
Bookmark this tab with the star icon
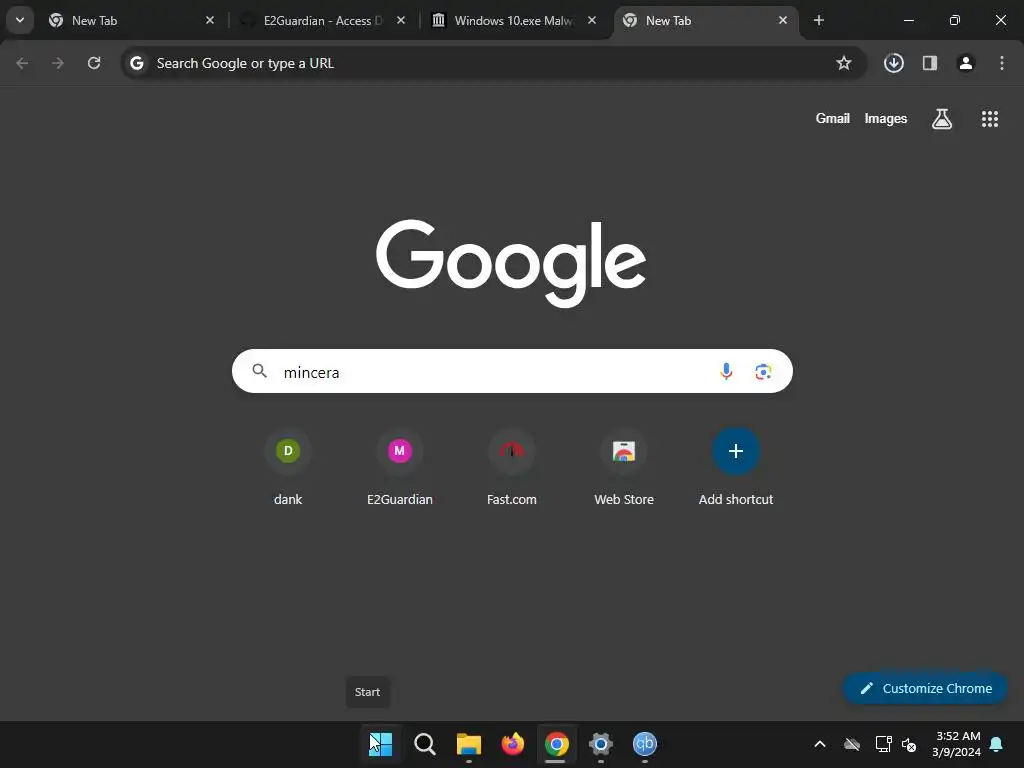[844, 63]
